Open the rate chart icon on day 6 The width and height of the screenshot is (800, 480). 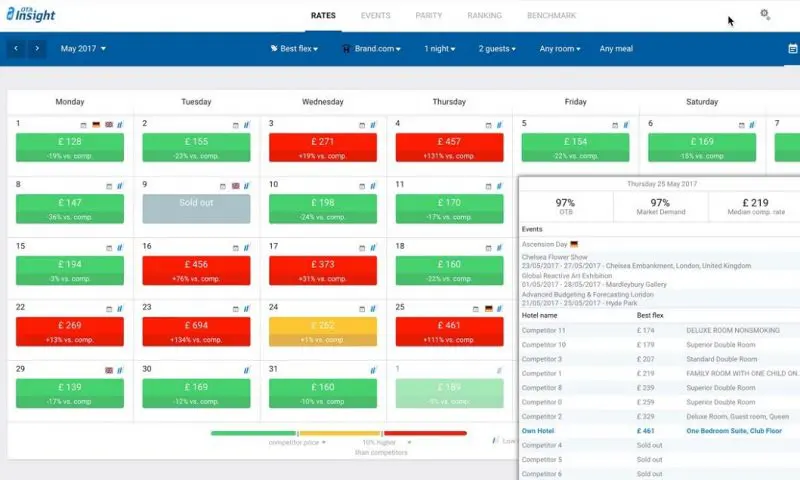point(752,124)
